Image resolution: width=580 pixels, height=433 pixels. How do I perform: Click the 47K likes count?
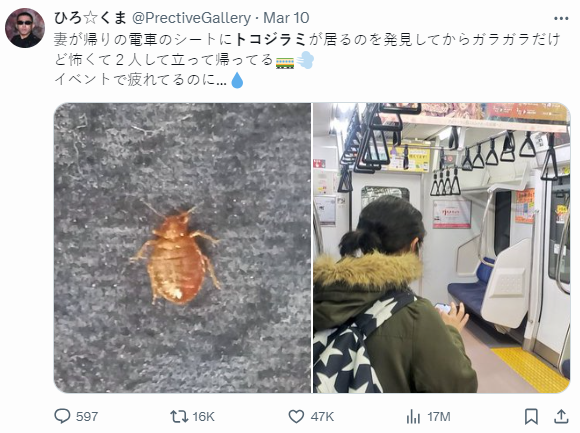[322, 417]
